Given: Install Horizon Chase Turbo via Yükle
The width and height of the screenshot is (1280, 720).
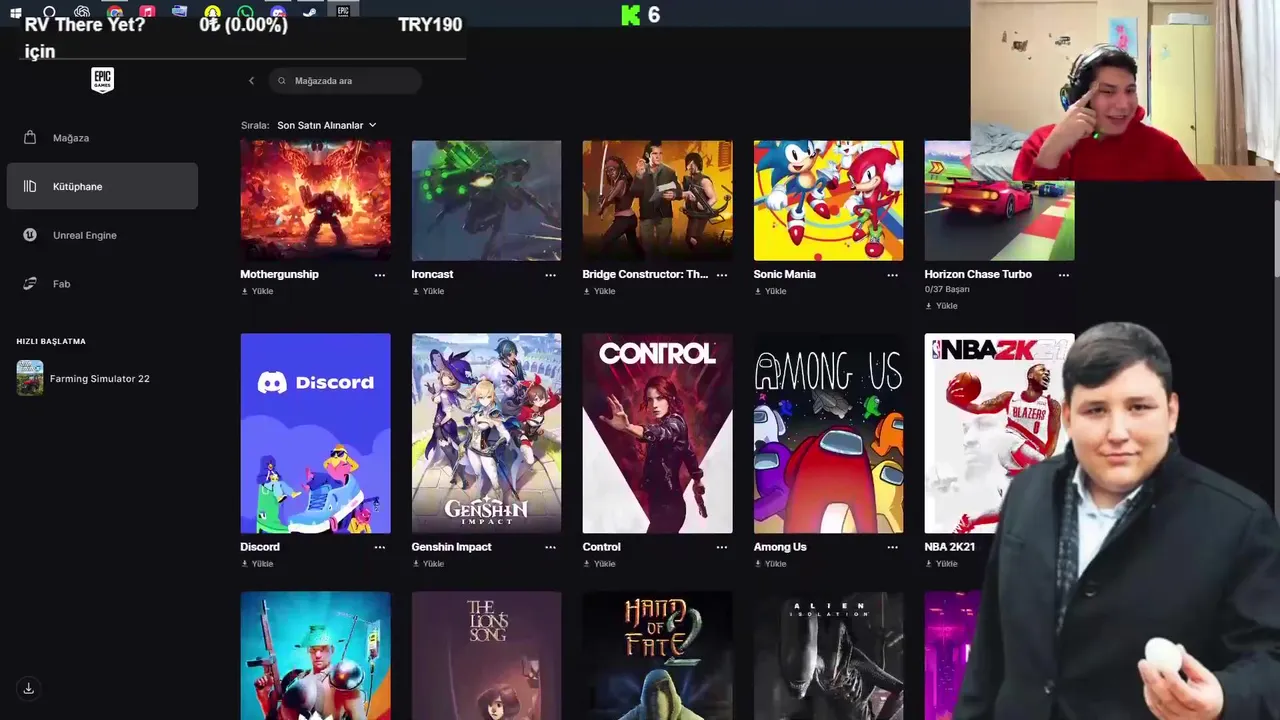Looking at the screenshot, I should point(941,306).
